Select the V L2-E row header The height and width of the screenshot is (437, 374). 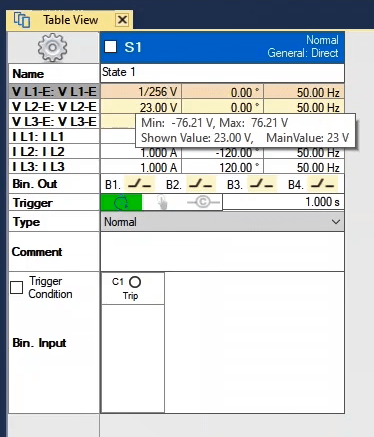[x=54, y=107]
